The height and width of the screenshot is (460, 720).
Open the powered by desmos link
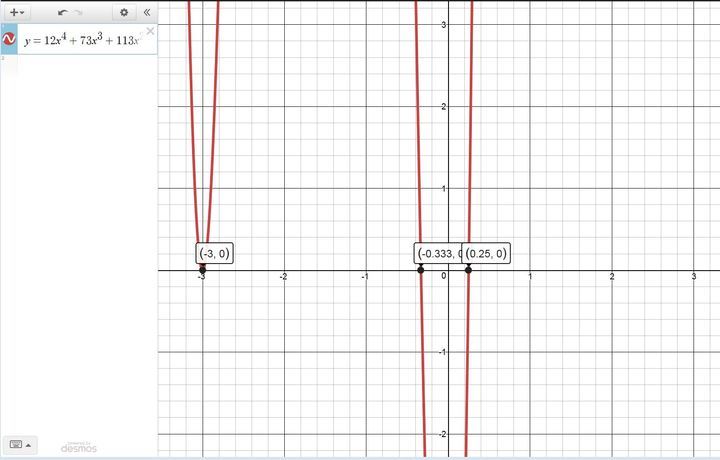click(78, 446)
